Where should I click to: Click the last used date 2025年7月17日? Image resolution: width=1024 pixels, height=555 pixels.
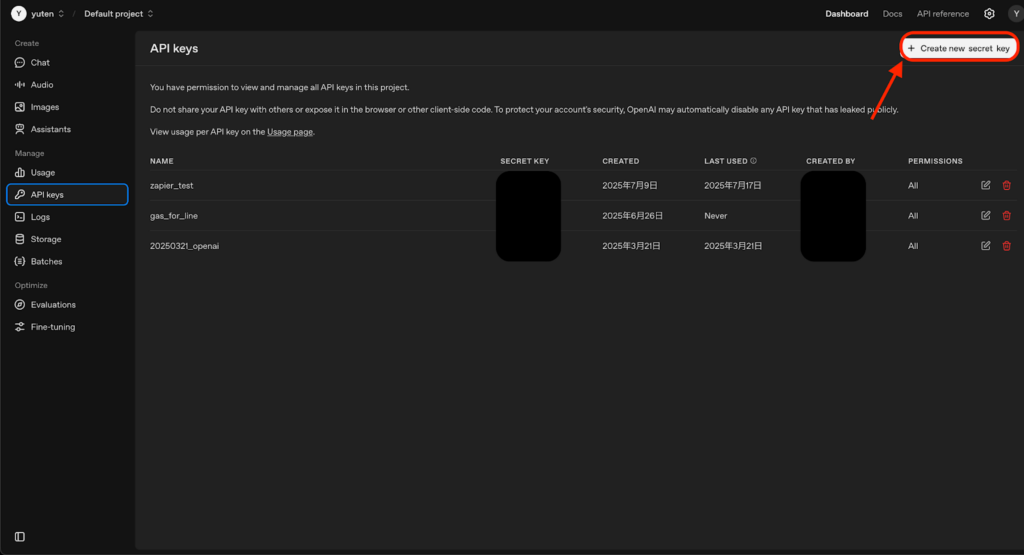click(733, 185)
